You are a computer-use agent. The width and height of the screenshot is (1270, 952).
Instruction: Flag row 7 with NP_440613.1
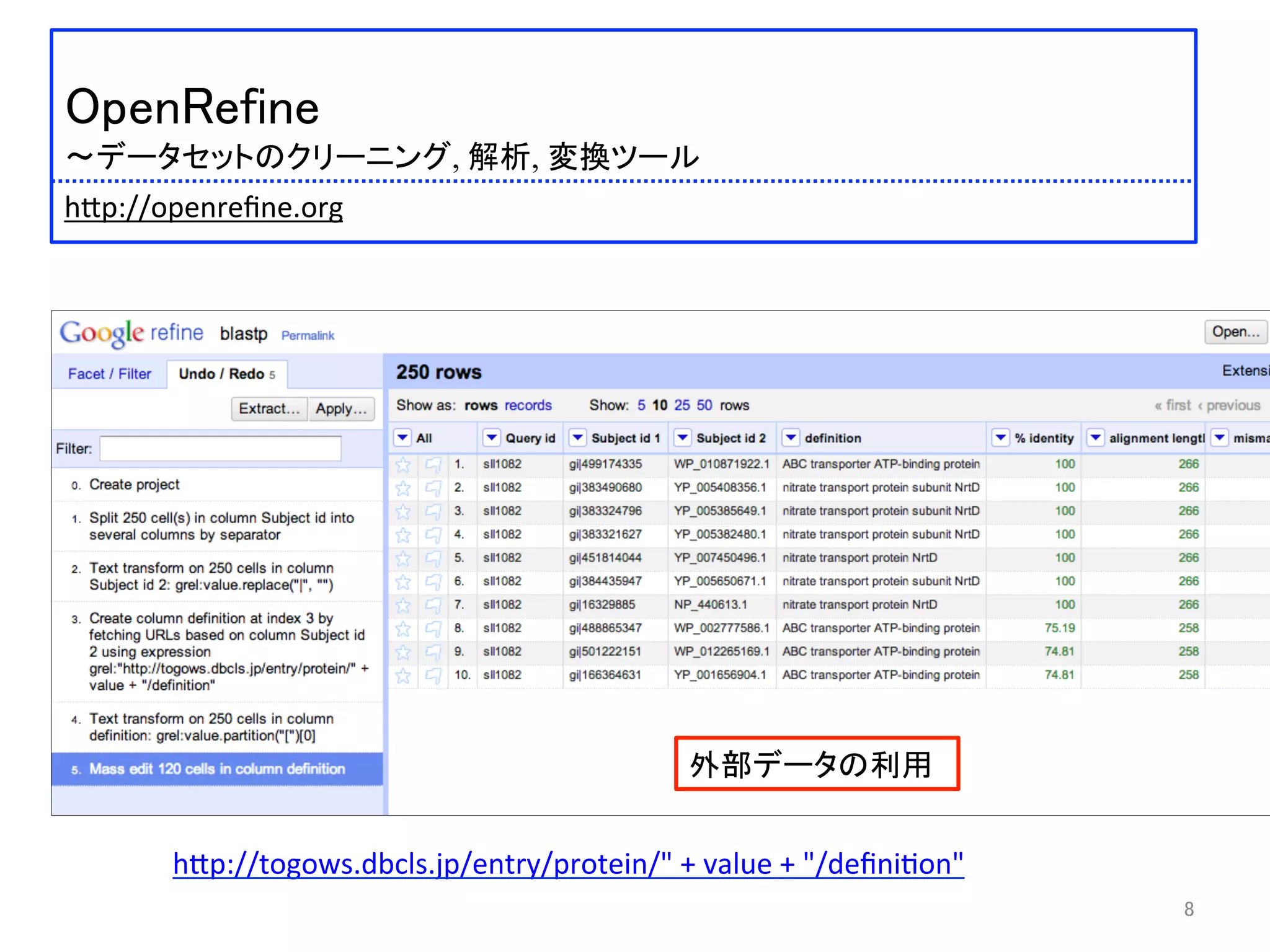[433, 605]
